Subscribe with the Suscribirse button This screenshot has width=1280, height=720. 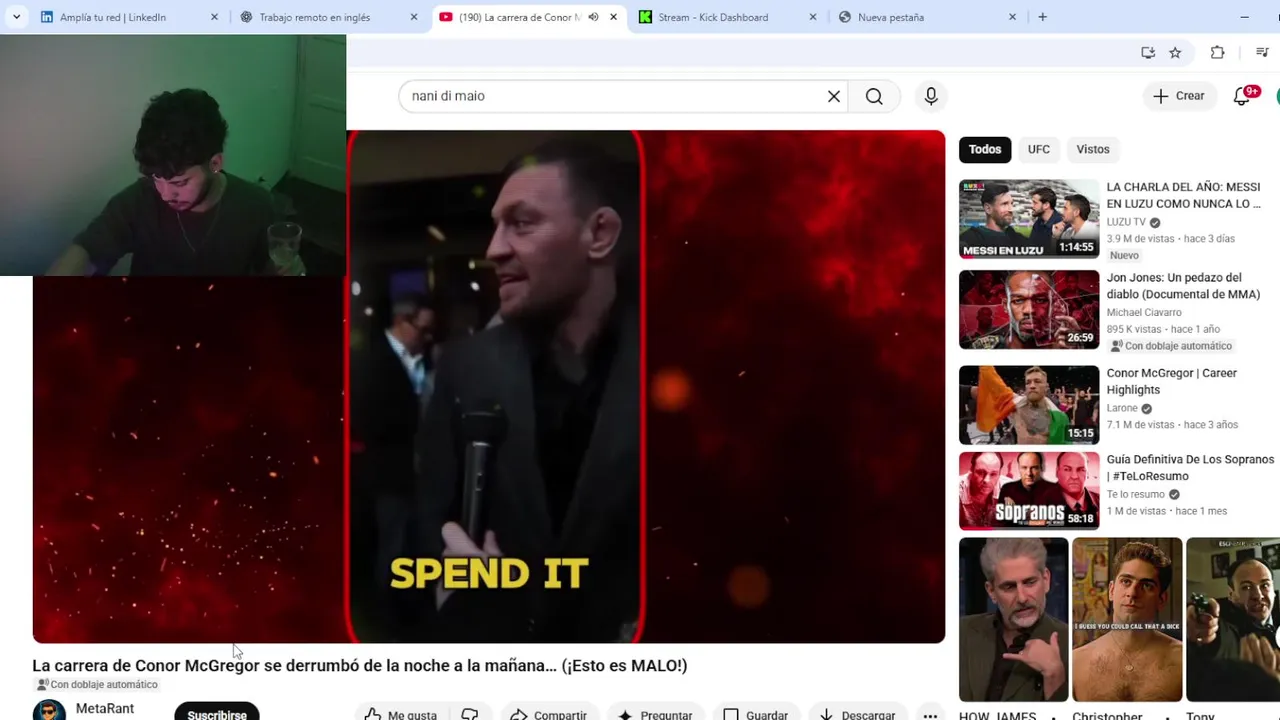217,712
